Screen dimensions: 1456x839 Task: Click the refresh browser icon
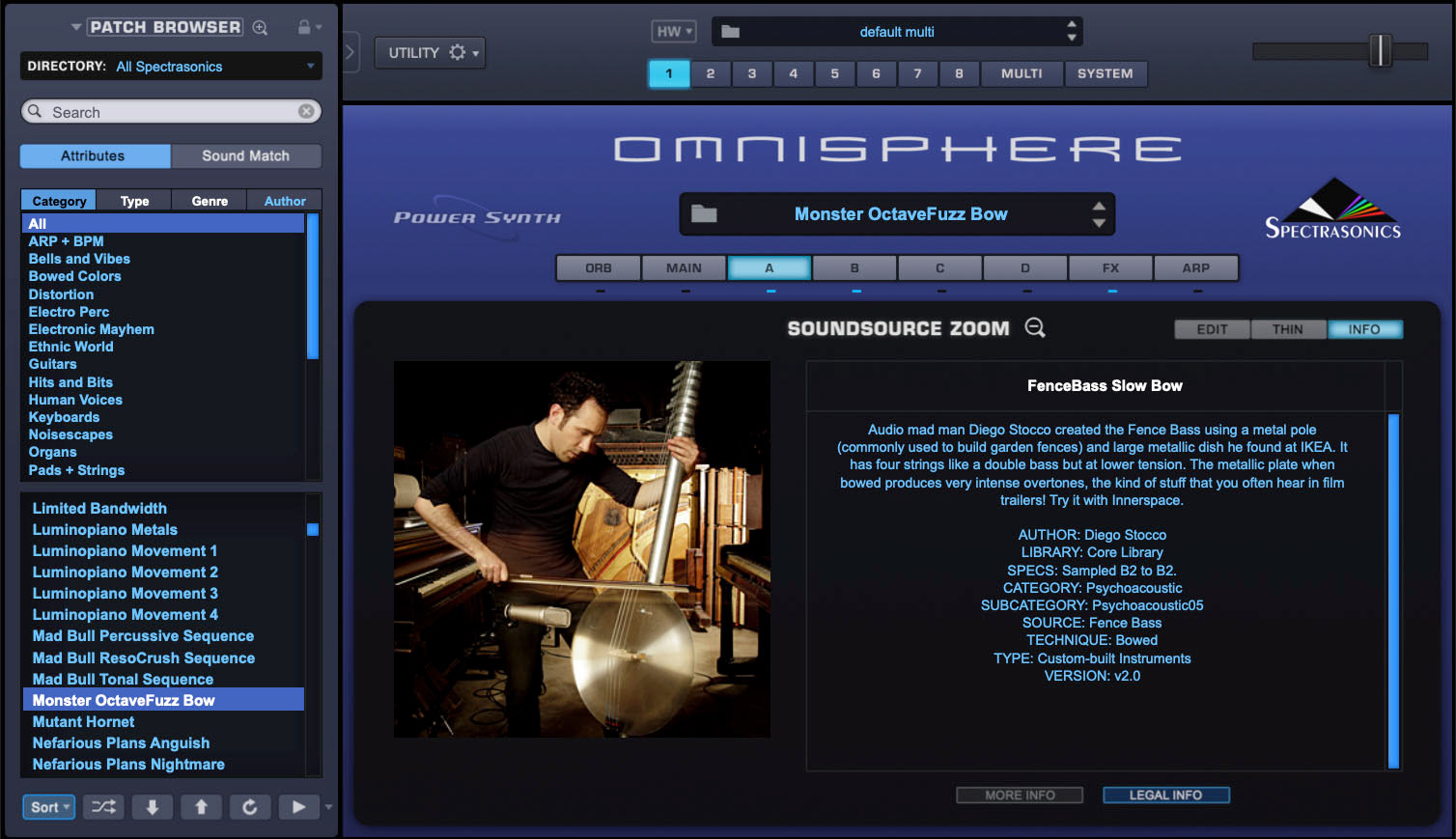pyautogui.click(x=250, y=807)
